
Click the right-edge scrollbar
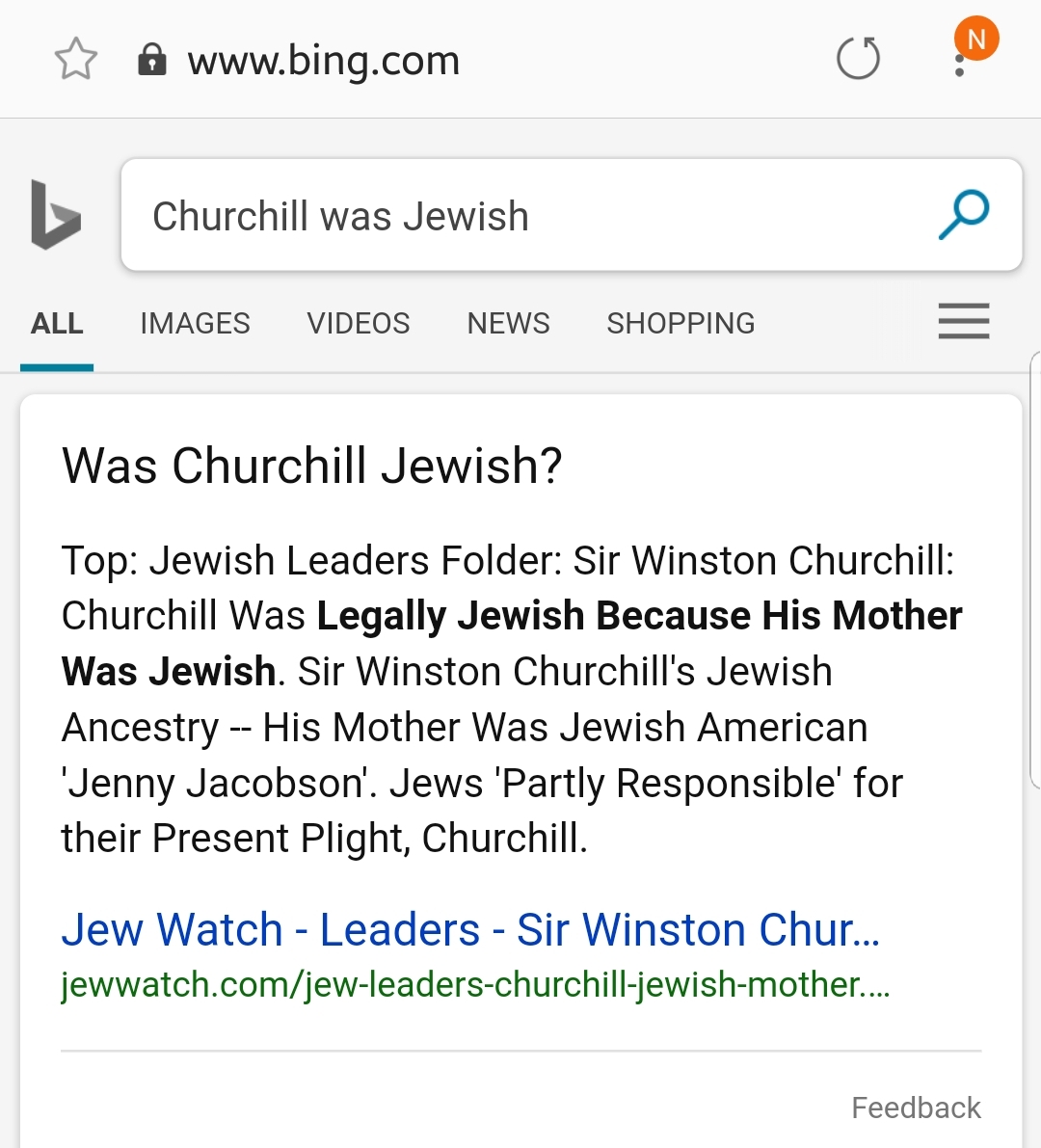coord(1035,578)
